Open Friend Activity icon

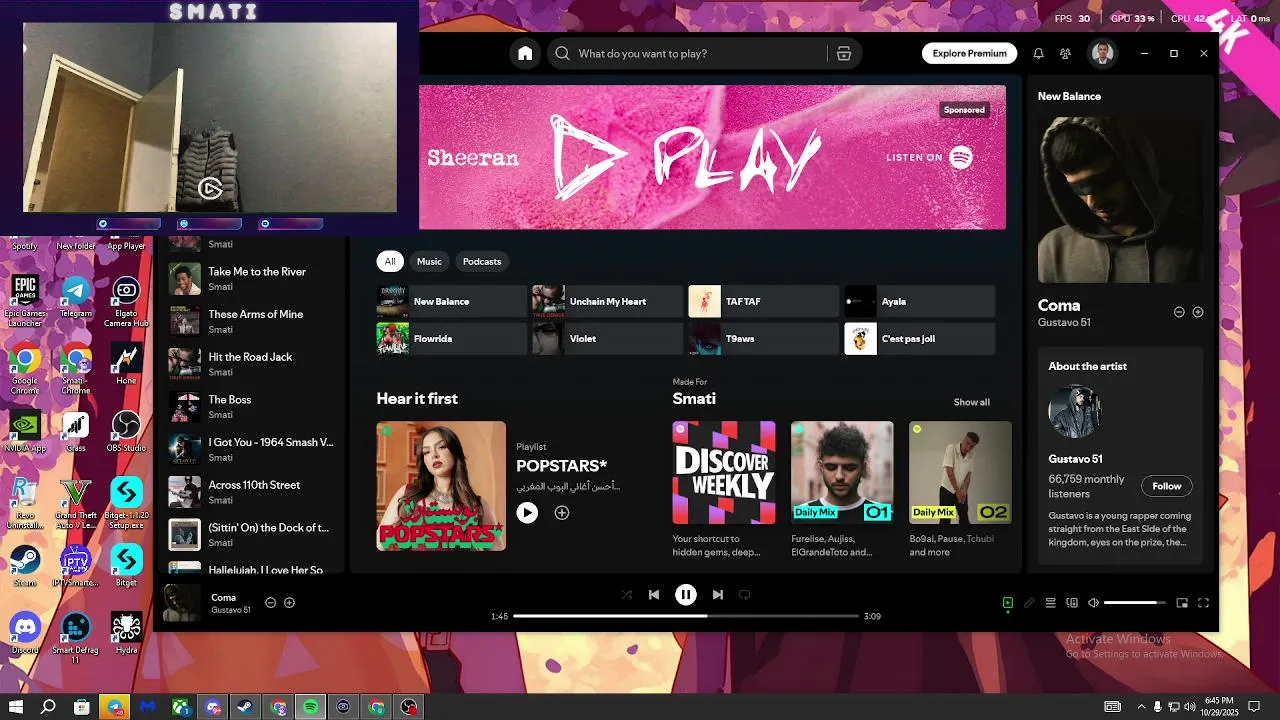[1065, 54]
